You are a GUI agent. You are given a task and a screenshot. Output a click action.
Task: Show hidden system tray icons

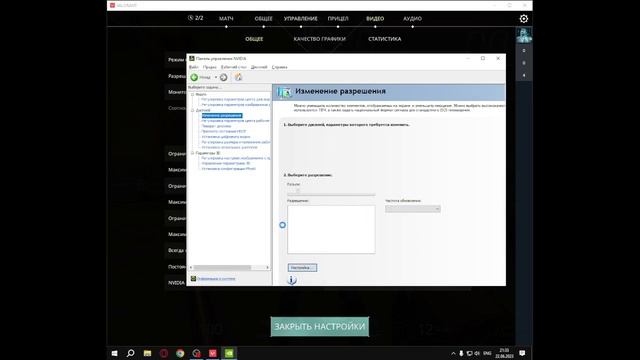[x=453, y=353]
